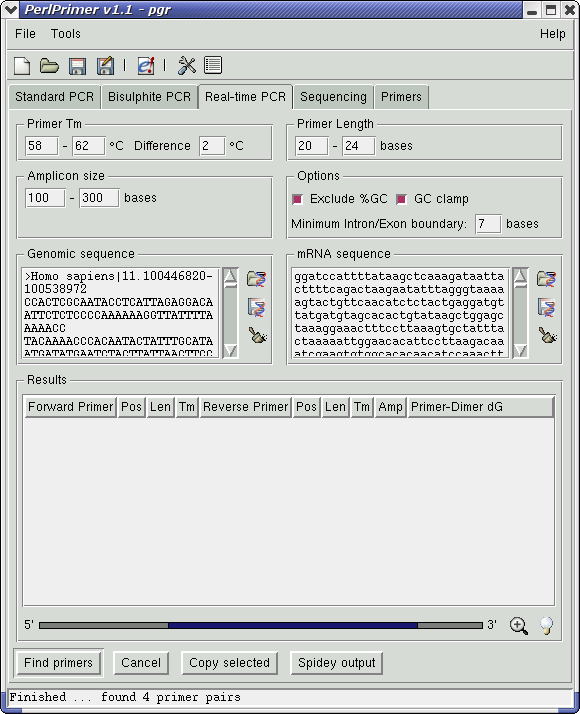Open preferences with wrench and screwdriver icon
Screen dimensions: 580x714
[x=186, y=66]
